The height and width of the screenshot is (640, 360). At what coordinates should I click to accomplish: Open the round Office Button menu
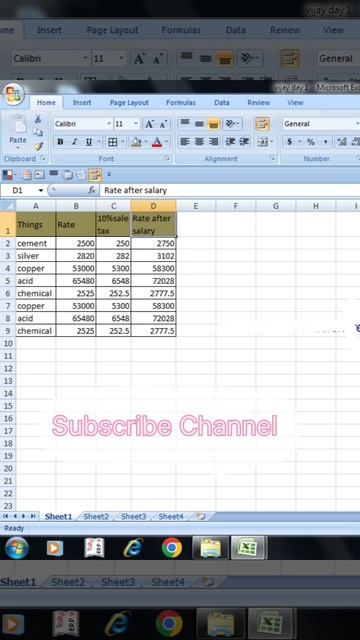pos(13,95)
